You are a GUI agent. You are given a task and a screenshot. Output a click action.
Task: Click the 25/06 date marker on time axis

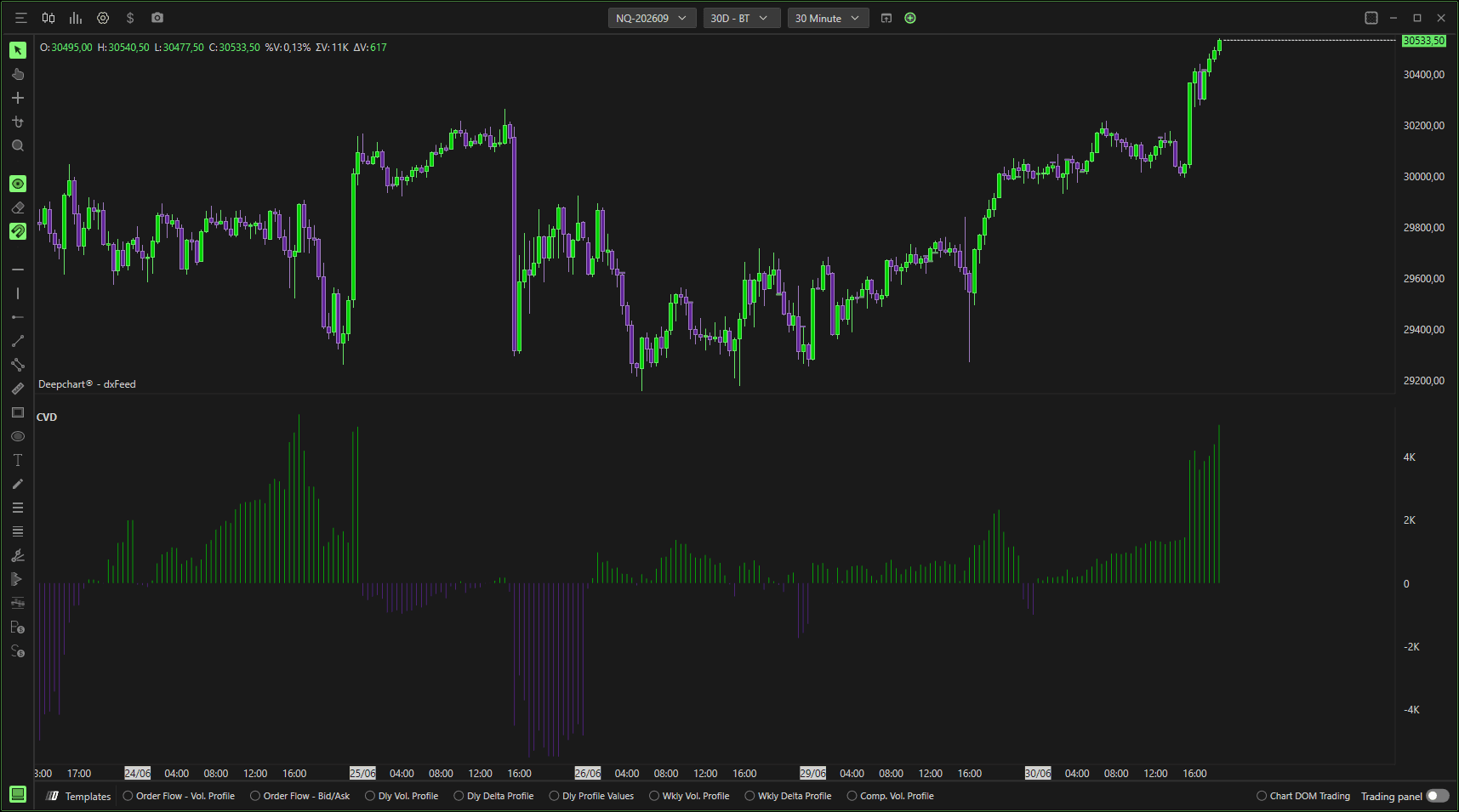coord(362,774)
